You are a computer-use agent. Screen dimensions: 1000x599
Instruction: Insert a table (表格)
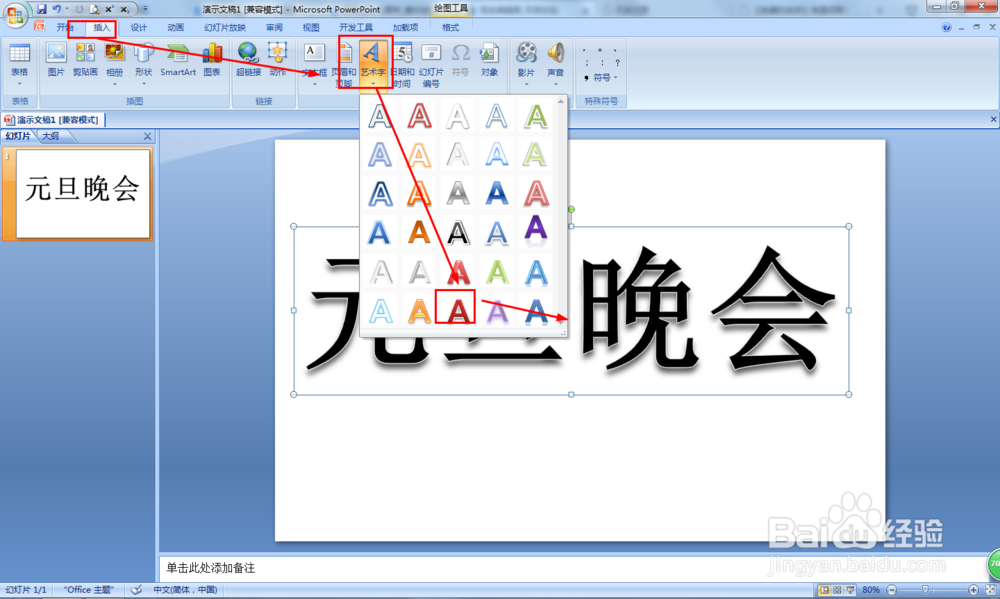20,65
